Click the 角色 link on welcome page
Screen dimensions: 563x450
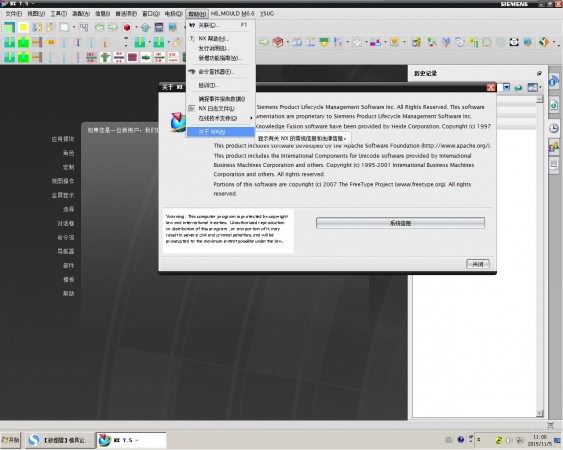click(x=68, y=153)
